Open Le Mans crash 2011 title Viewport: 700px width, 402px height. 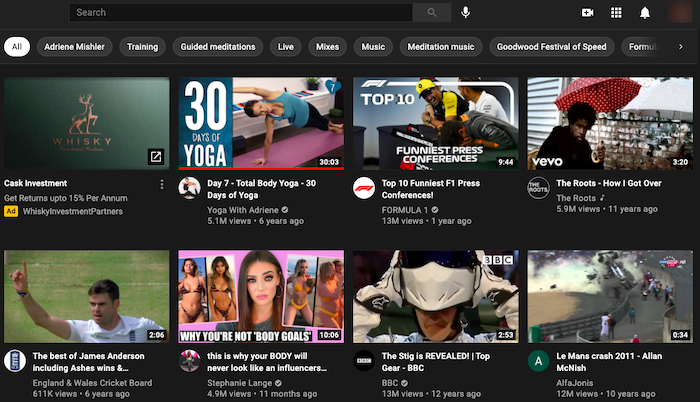click(x=609, y=362)
